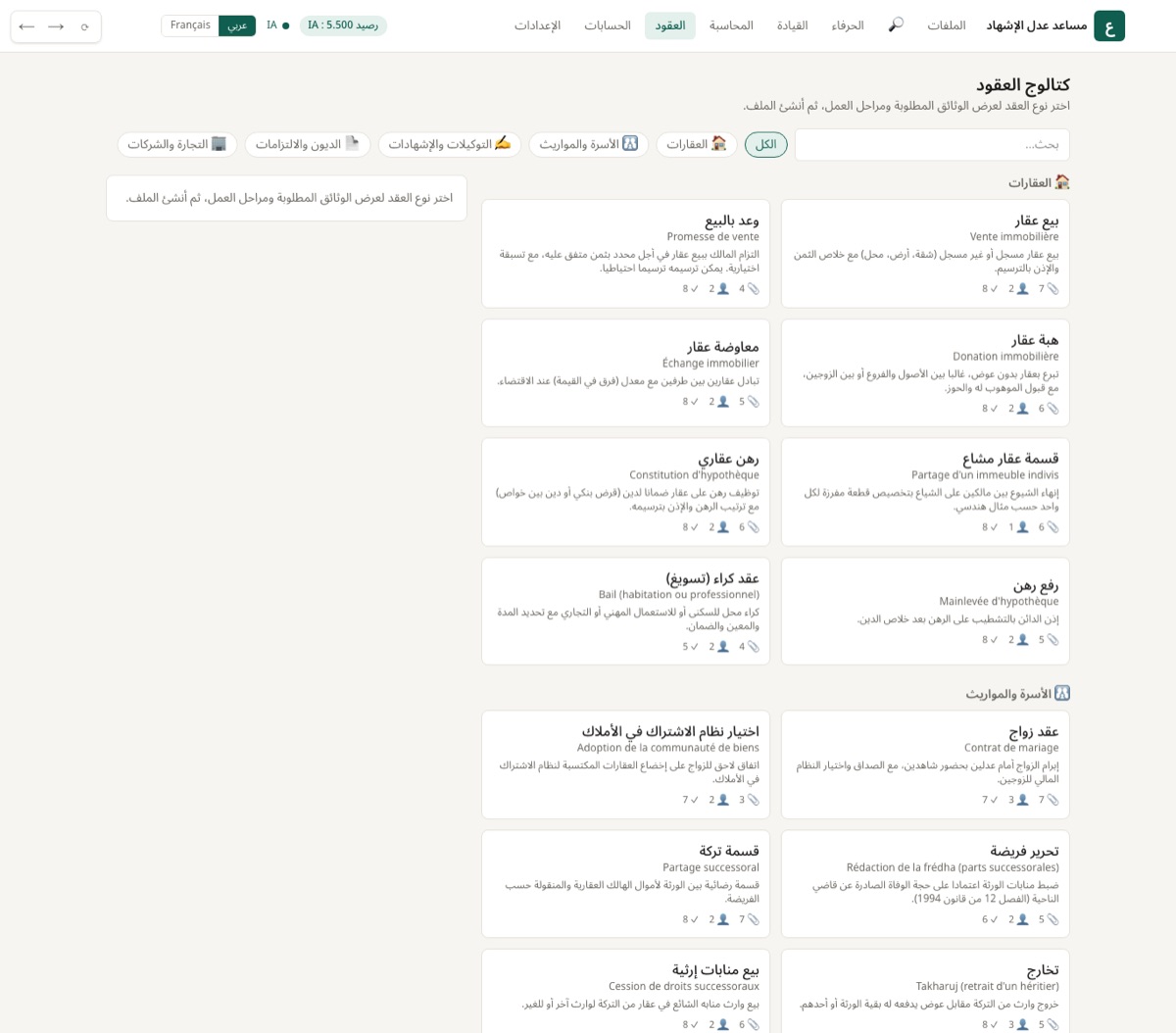Open the وعد بالبيع contract card
Screen dimensions: 1176x1033
coord(625,253)
